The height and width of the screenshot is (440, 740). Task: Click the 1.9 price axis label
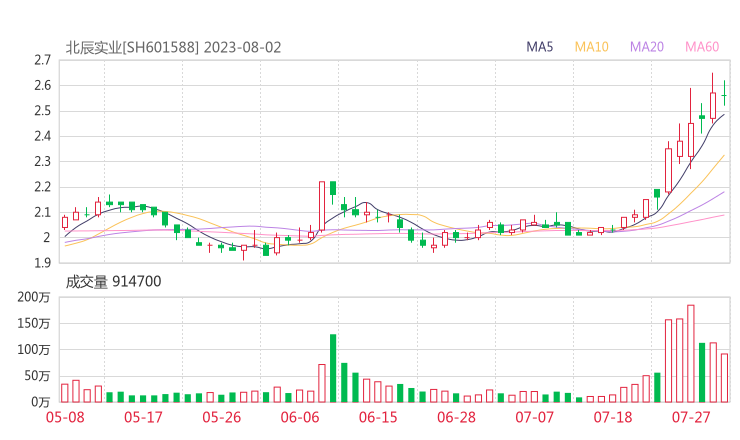click(x=42, y=263)
